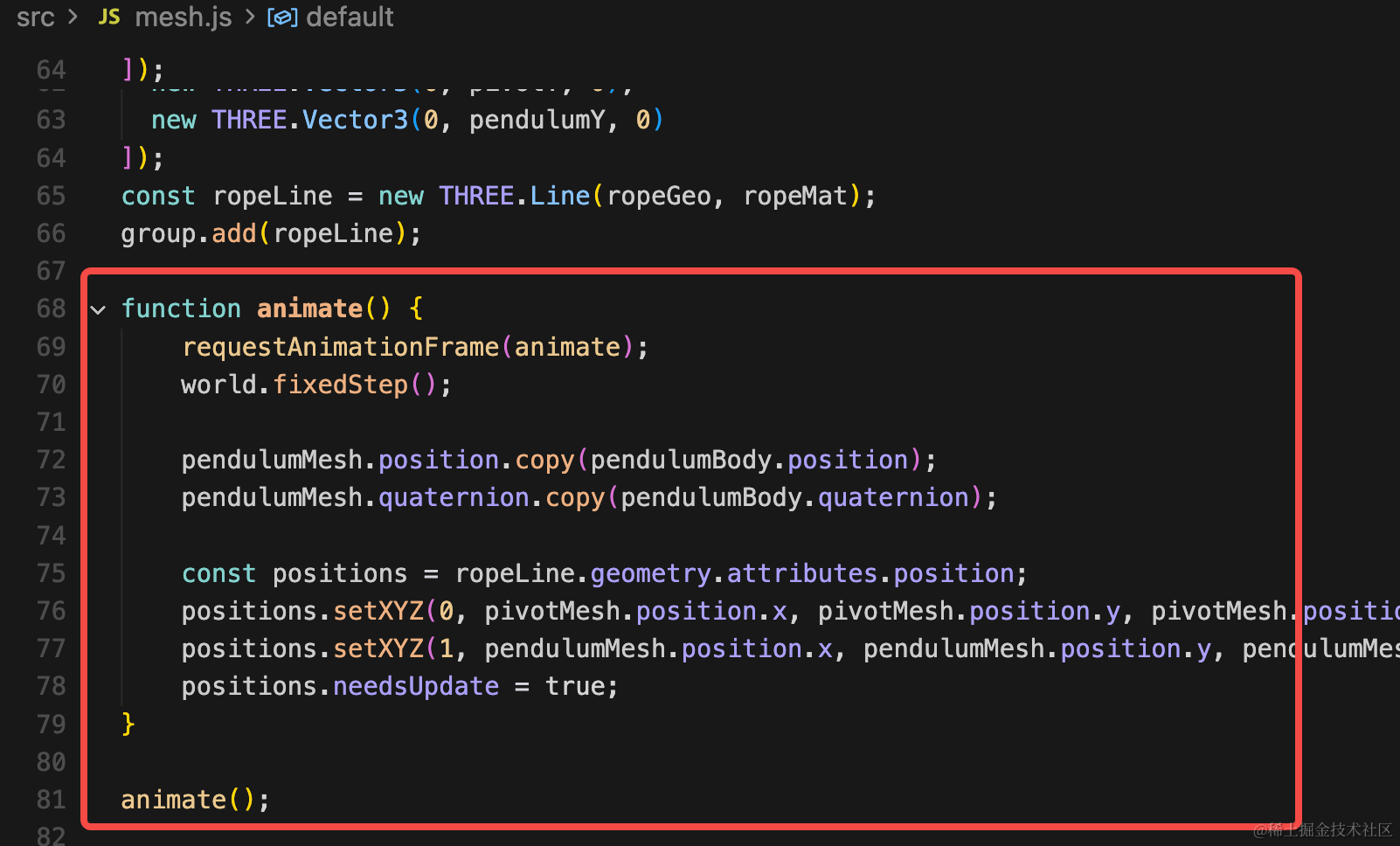Image resolution: width=1400 pixels, height=846 pixels.
Task: Click "requestAnimationFrame" in the code
Action: [x=341, y=347]
